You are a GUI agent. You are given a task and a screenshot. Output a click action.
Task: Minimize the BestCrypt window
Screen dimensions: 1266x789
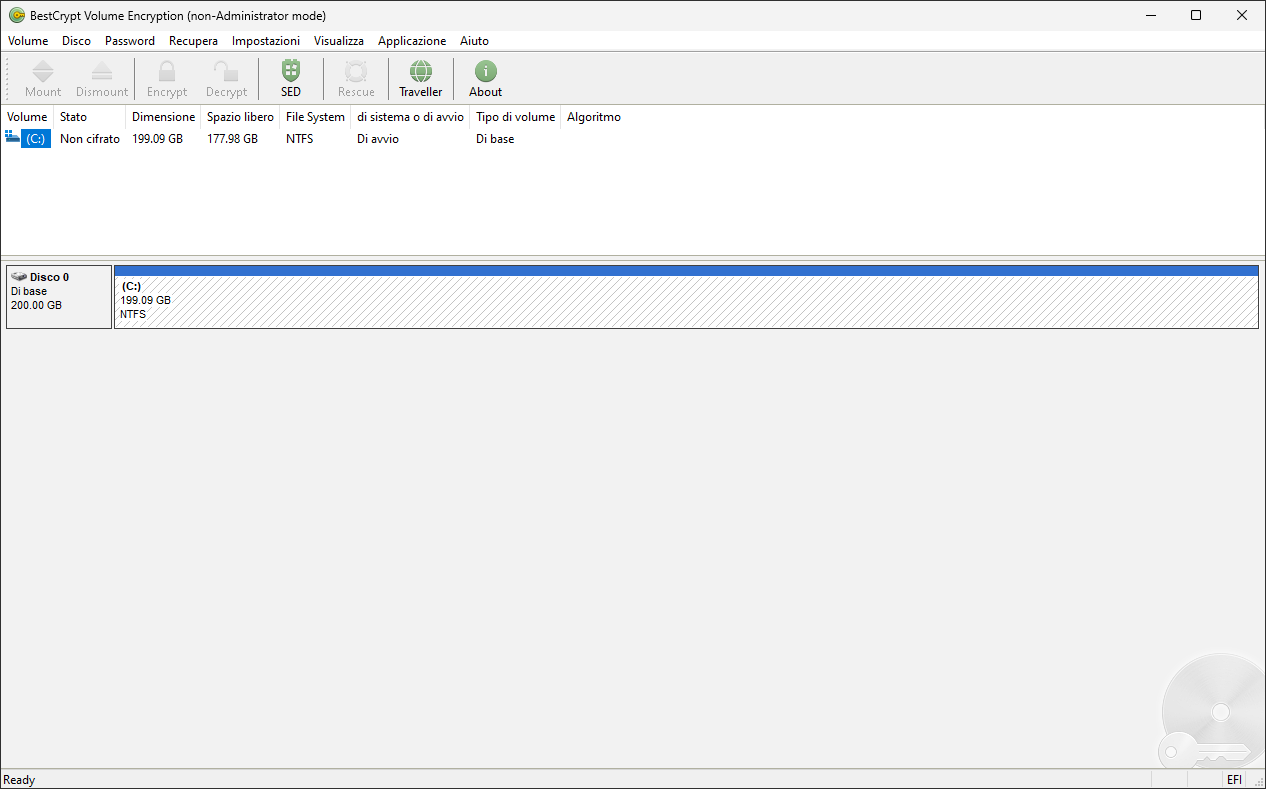tap(1150, 15)
